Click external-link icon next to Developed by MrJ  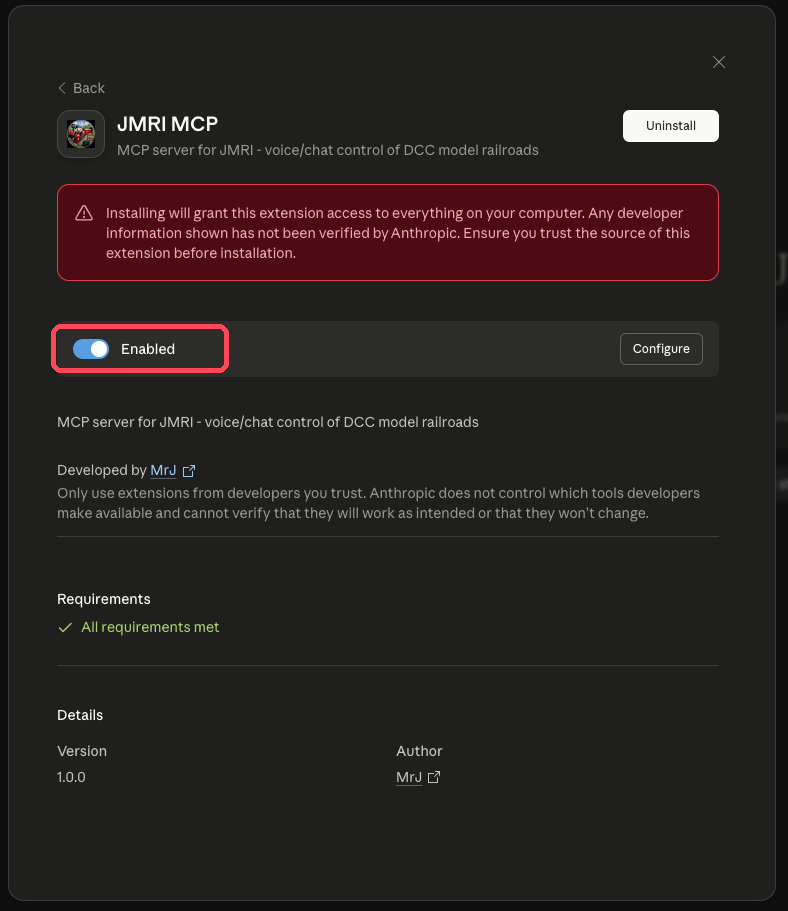(x=189, y=471)
